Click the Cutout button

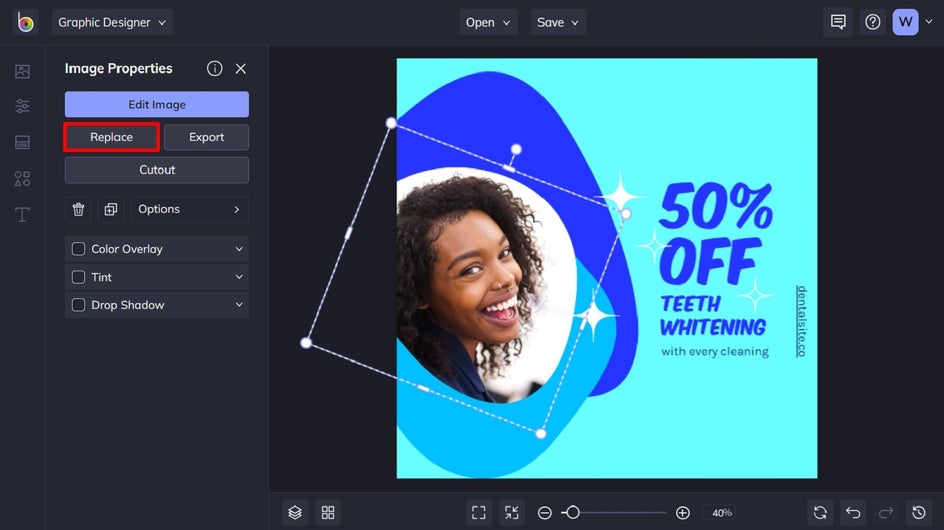pos(157,170)
